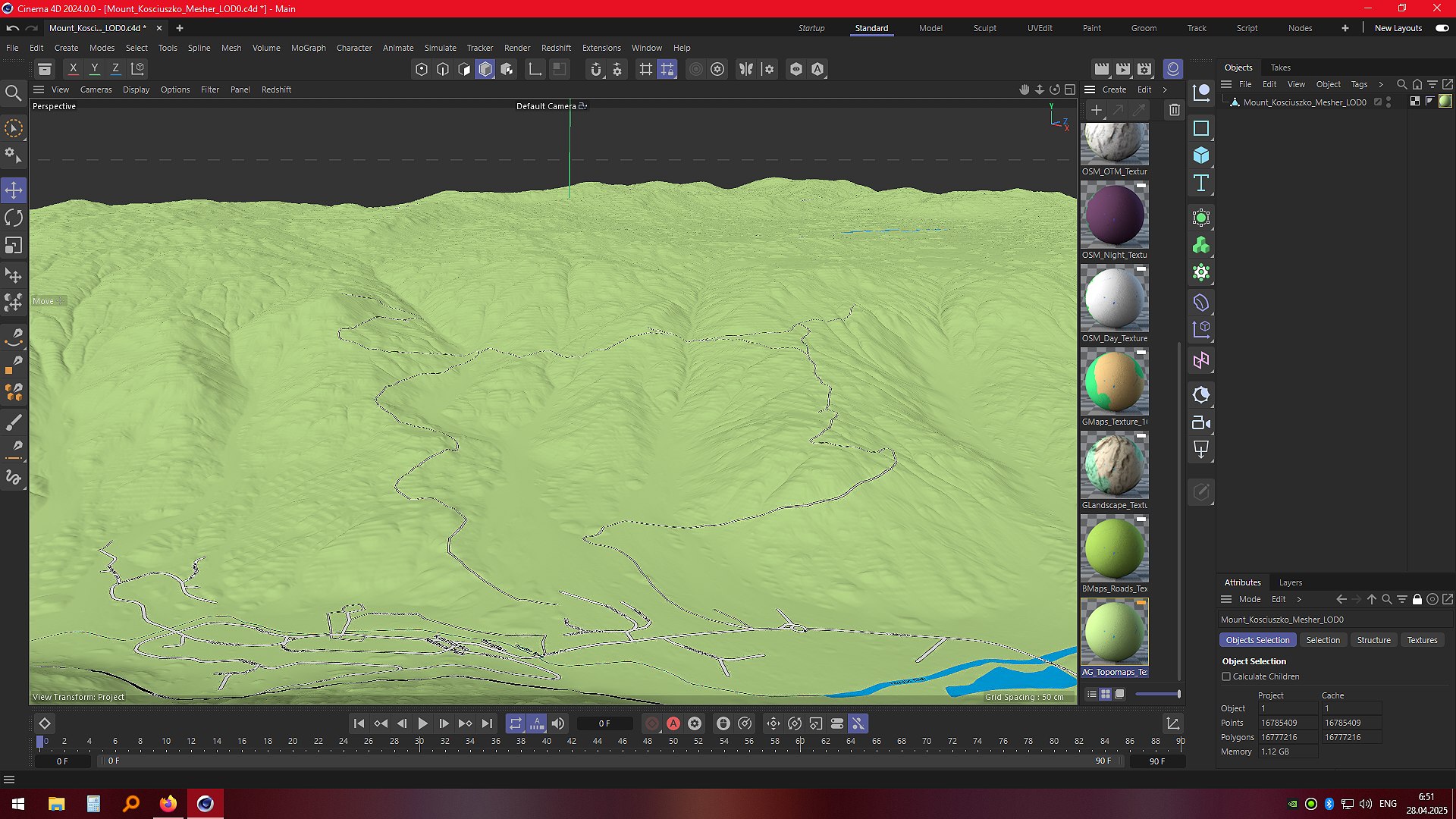1456x819 pixels.
Task: Select the Move tool in left toolbar
Action: [x=14, y=190]
